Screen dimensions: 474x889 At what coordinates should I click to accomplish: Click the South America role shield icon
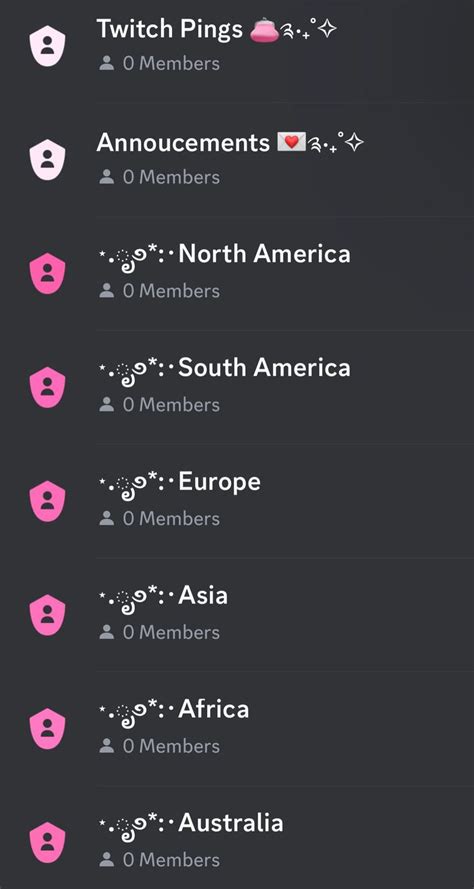pyautogui.click(x=48, y=387)
